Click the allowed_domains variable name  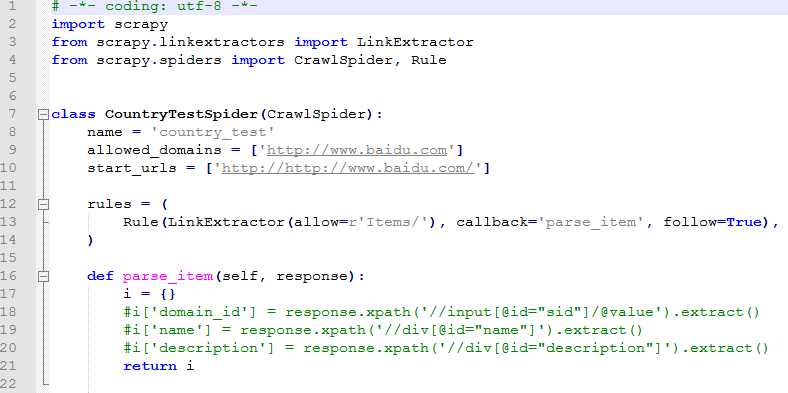(154, 150)
